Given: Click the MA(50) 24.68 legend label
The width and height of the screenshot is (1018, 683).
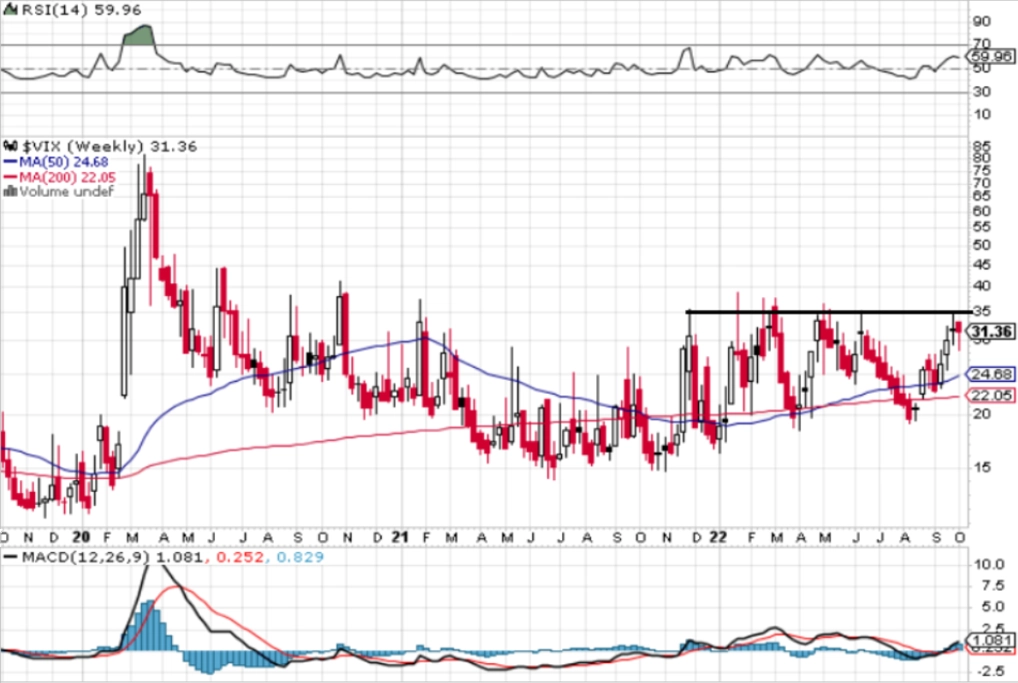Looking at the screenshot, I should click(x=64, y=162).
